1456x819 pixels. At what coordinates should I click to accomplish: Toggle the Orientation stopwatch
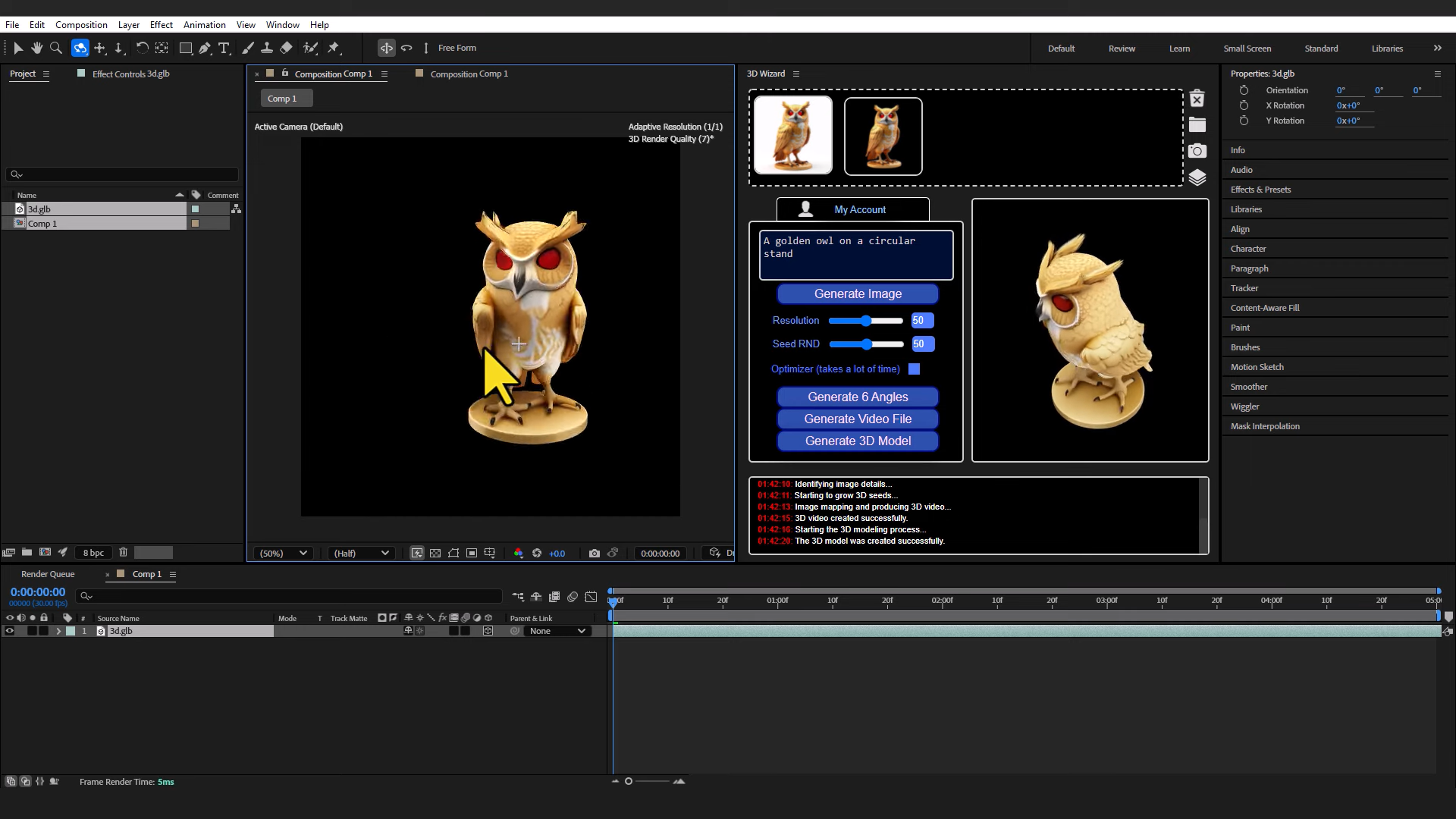tap(1244, 90)
